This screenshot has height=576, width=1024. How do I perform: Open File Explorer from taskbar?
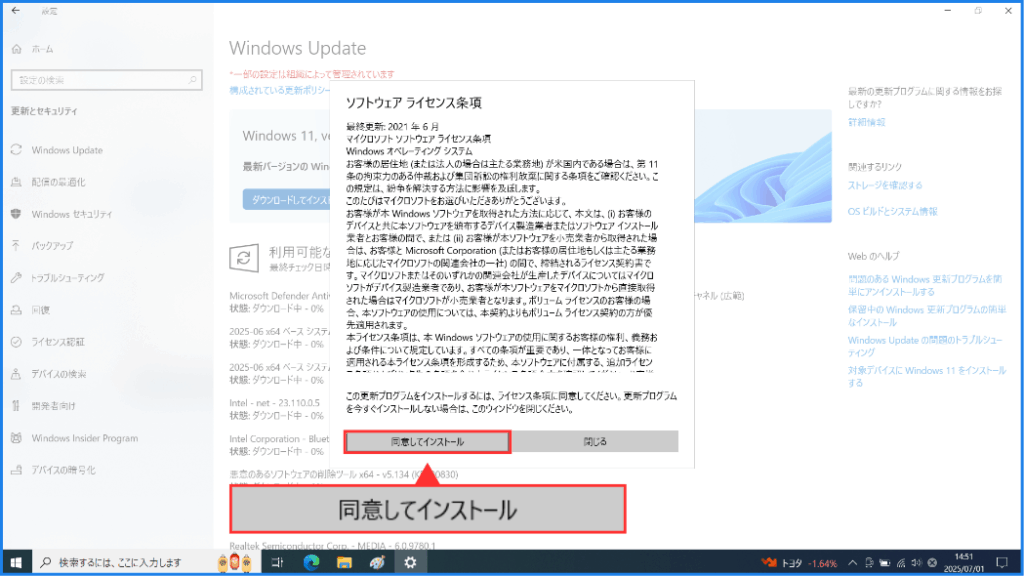pos(344,562)
